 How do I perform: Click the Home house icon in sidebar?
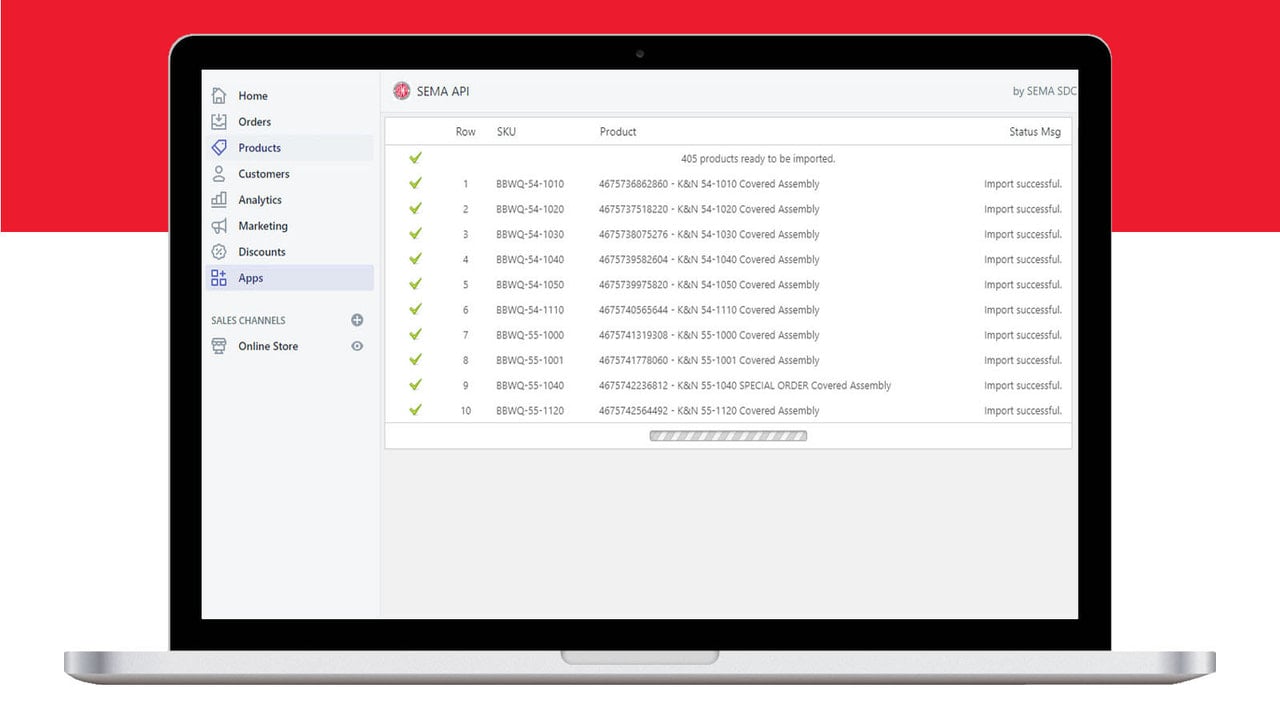click(219, 96)
